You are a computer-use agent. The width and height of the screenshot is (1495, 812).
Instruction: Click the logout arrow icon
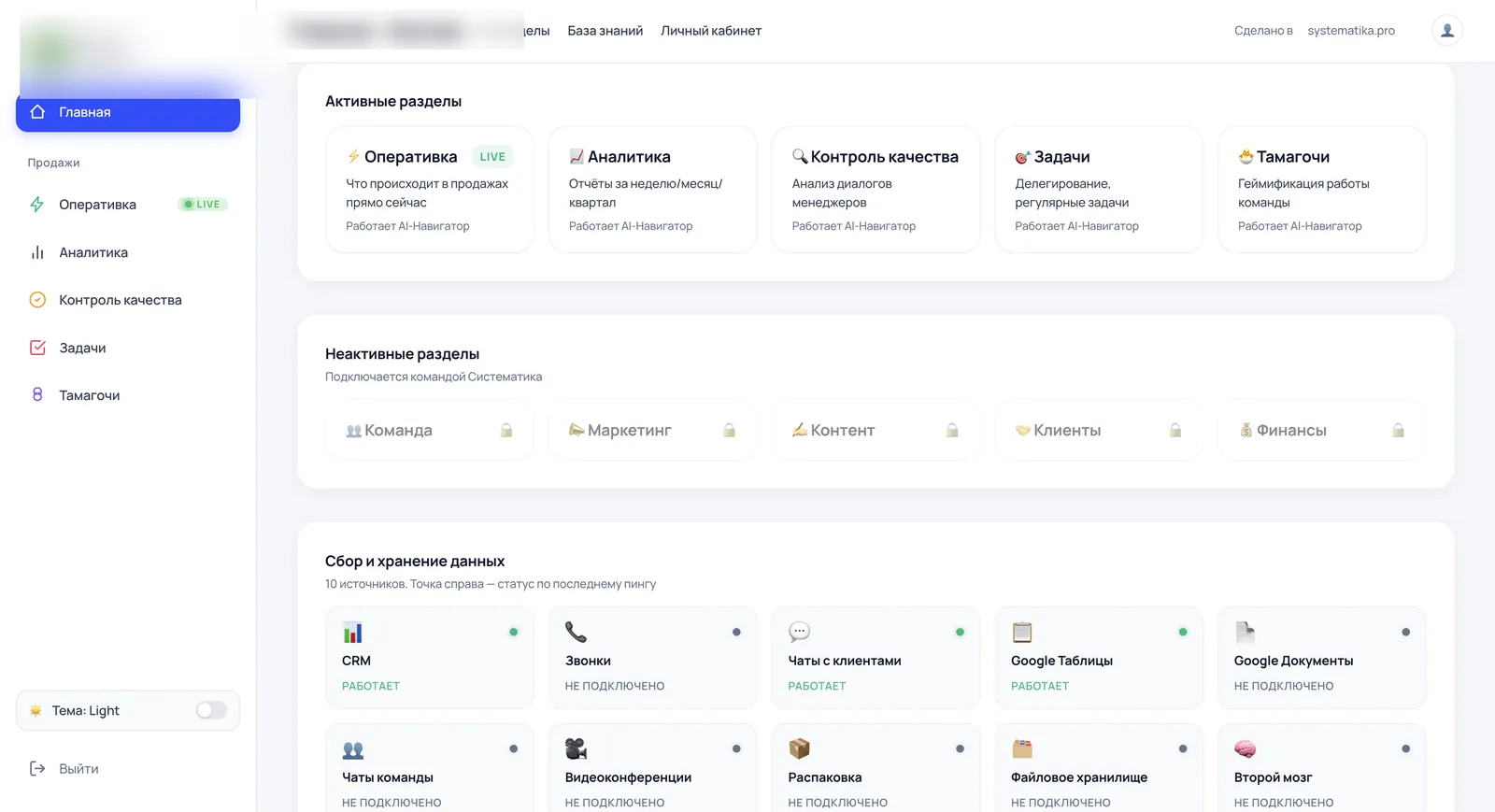pyautogui.click(x=37, y=769)
